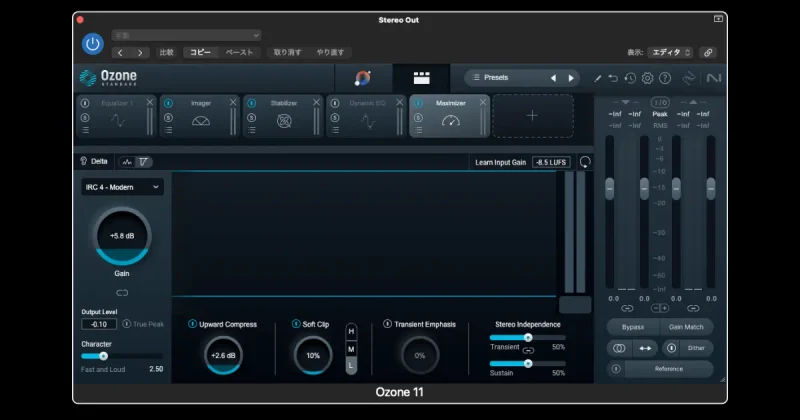Solo the Equalizer 1 module
Image resolution: width=800 pixels, height=420 pixels.
coord(85,118)
